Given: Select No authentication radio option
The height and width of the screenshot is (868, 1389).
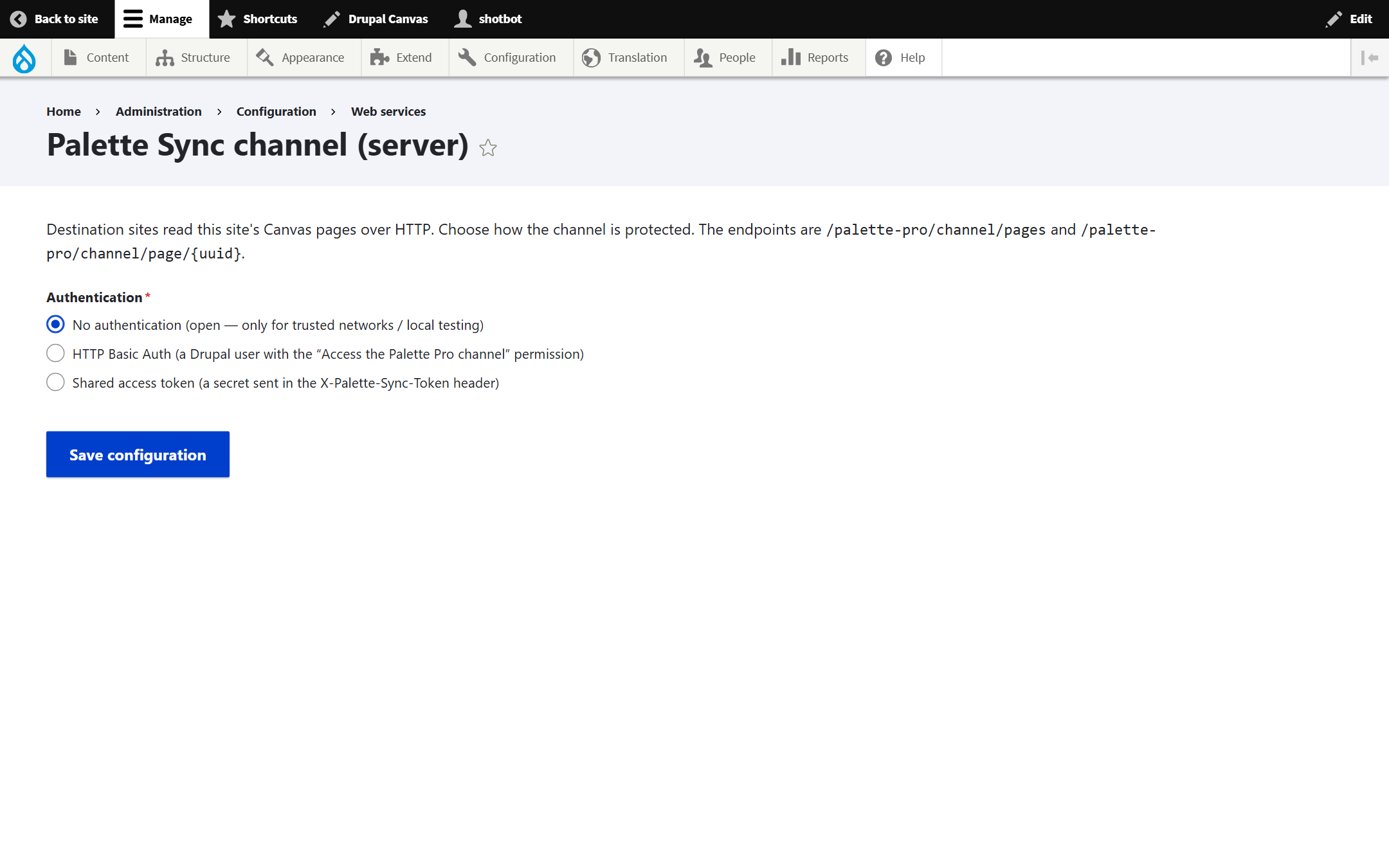Looking at the screenshot, I should (55, 325).
